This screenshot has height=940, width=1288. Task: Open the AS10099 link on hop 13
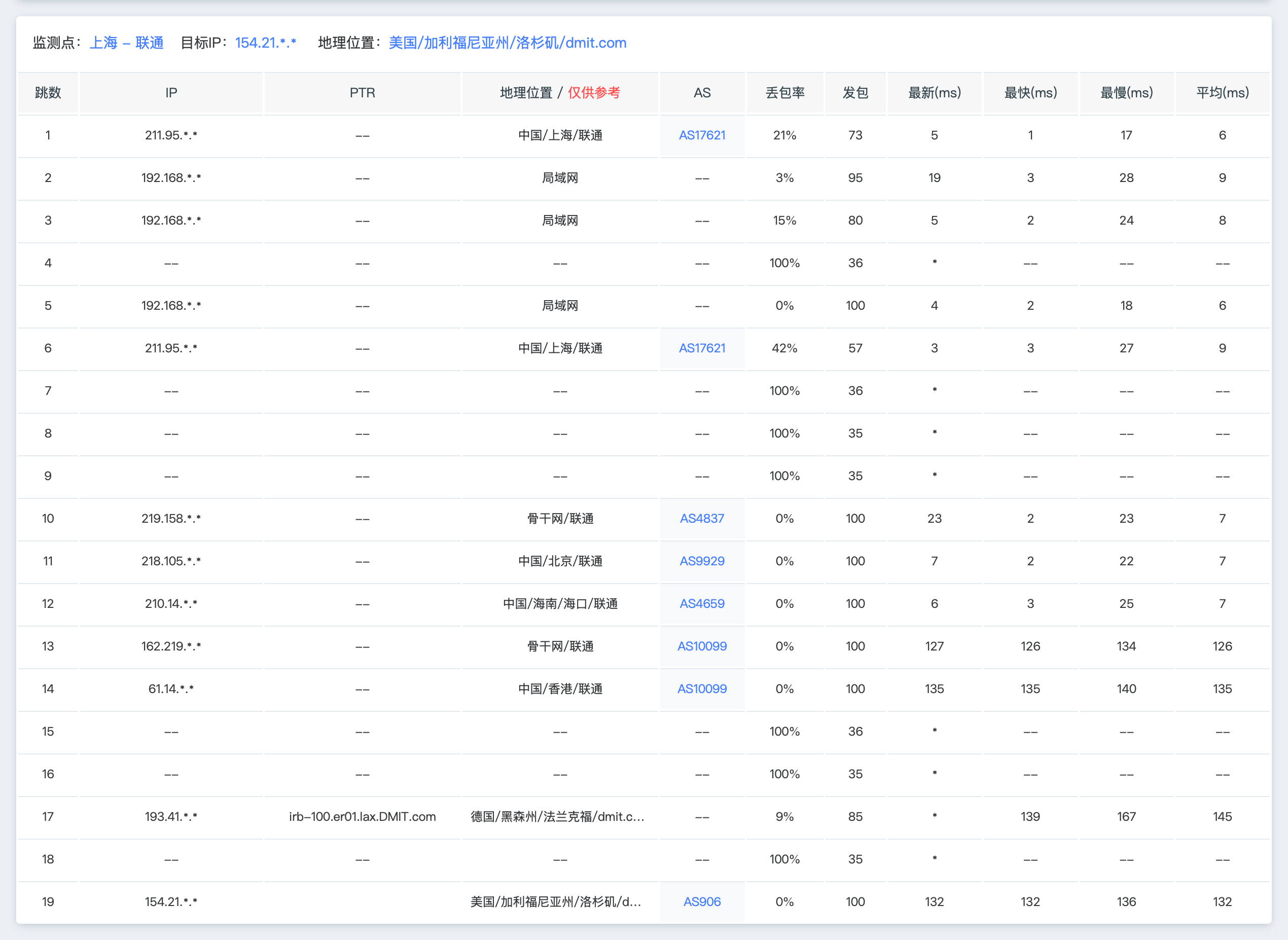click(x=702, y=646)
